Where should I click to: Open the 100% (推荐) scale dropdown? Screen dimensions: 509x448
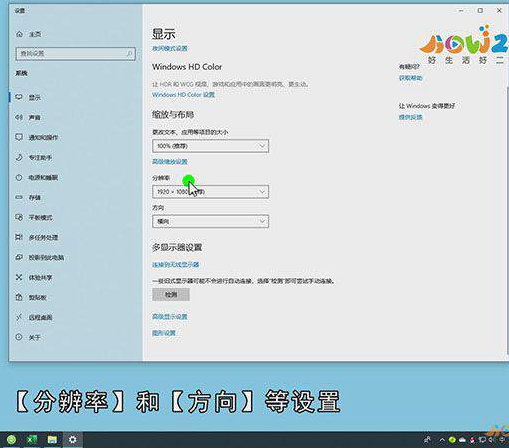210,146
